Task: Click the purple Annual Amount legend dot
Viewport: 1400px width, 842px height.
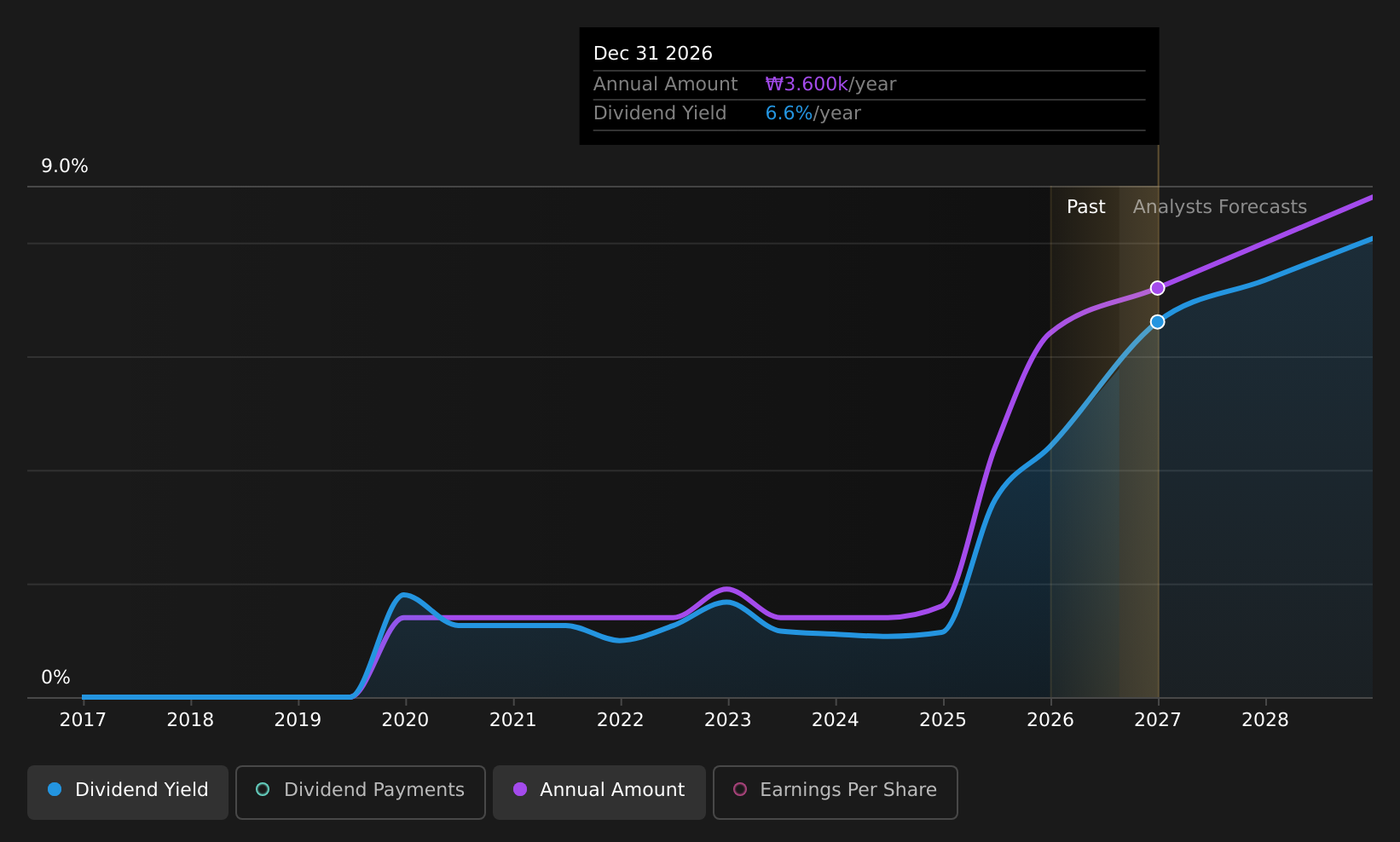Action: pos(520,789)
